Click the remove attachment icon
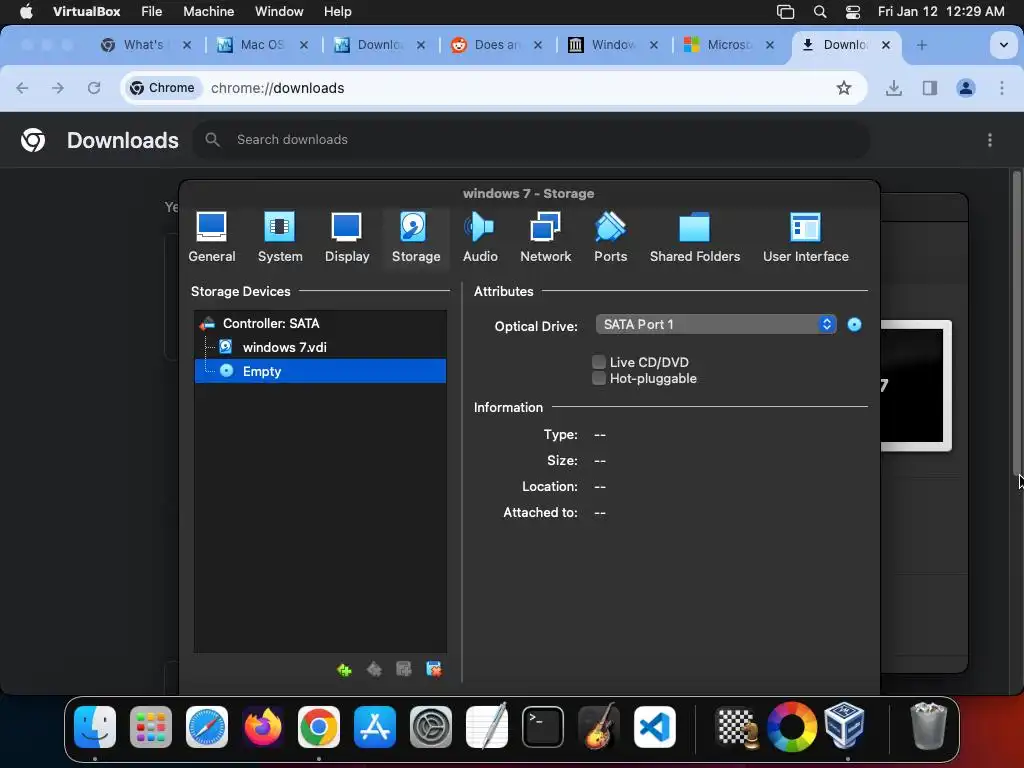This screenshot has height=768, width=1024. click(434, 669)
